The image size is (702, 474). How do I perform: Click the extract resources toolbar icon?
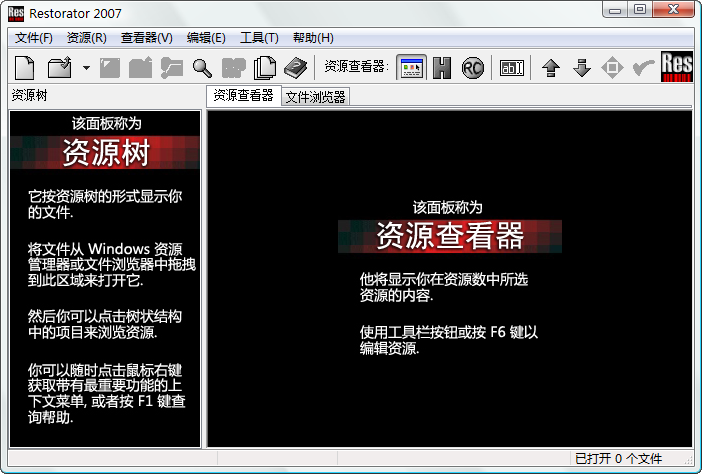(x=172, y=68)
